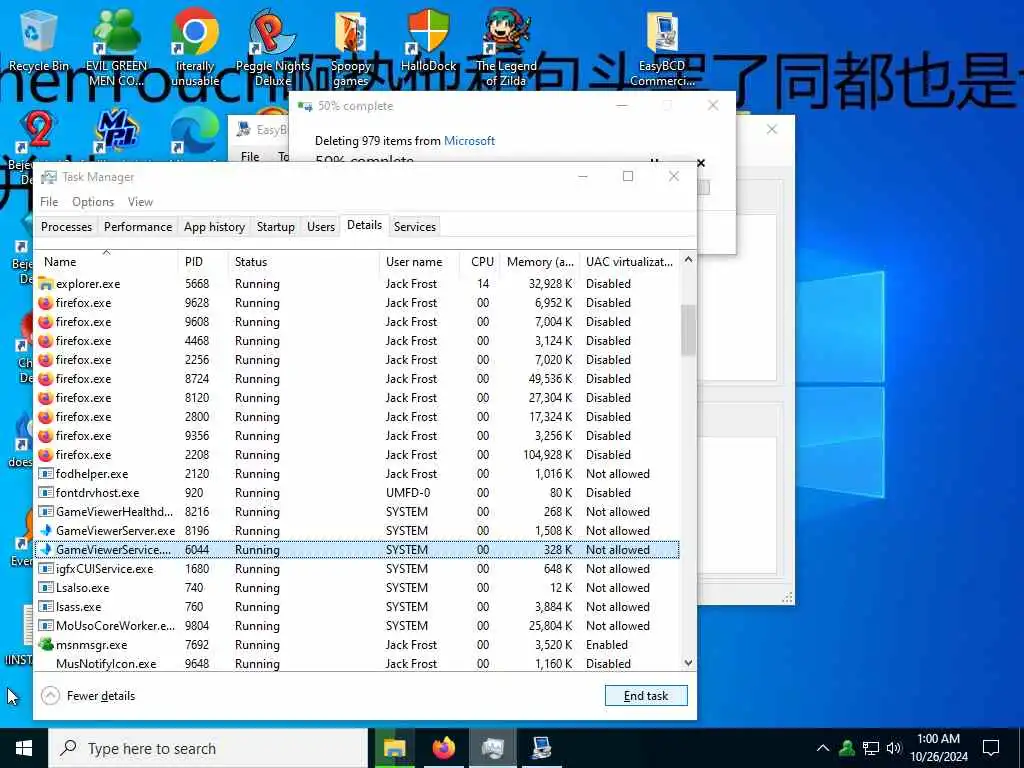Click the process list scrollbar thumb
The width and height of the screenshot is (1024, 768).
(688, 329)
